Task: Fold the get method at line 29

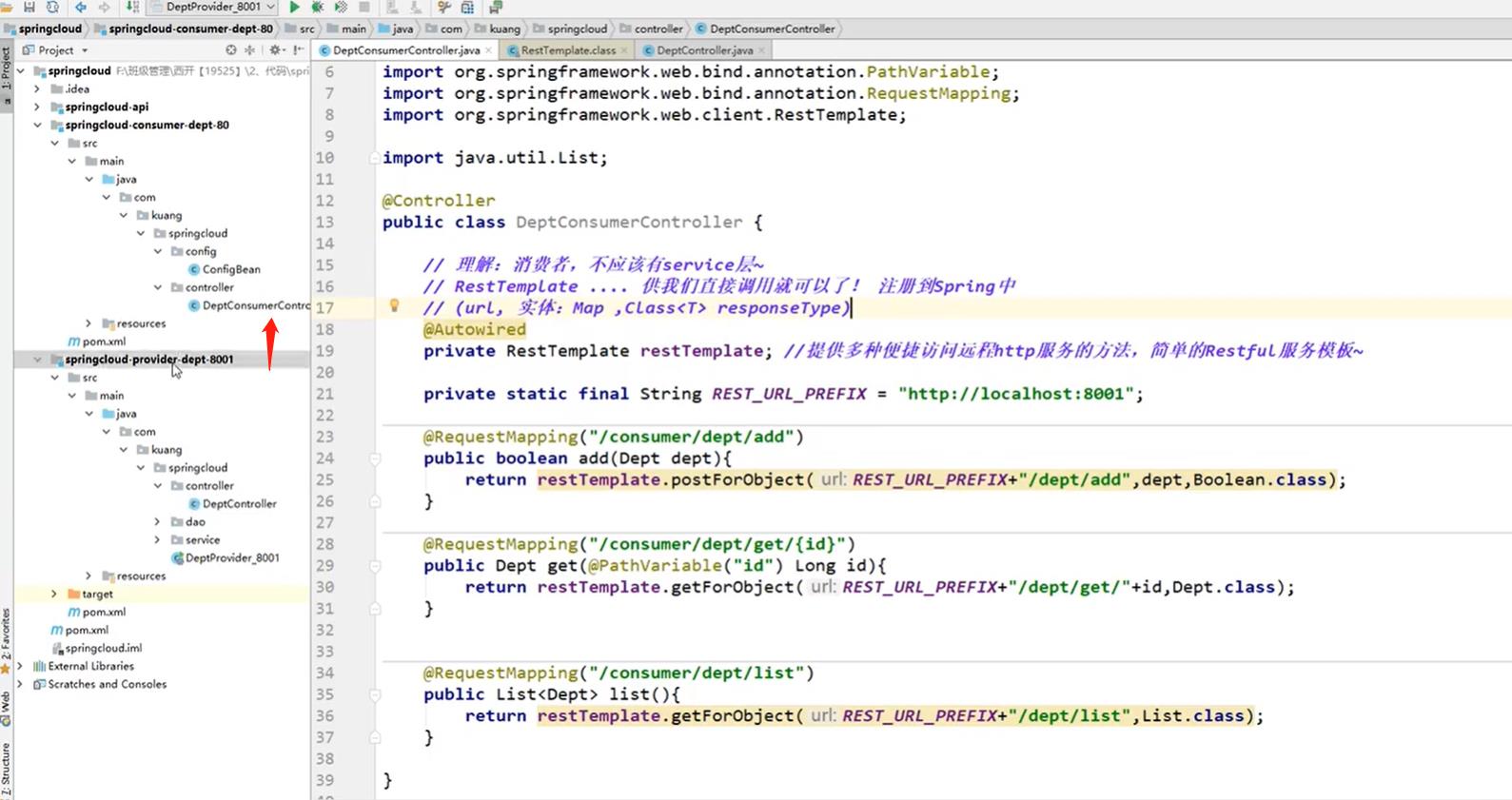Action: click(375, 566)
